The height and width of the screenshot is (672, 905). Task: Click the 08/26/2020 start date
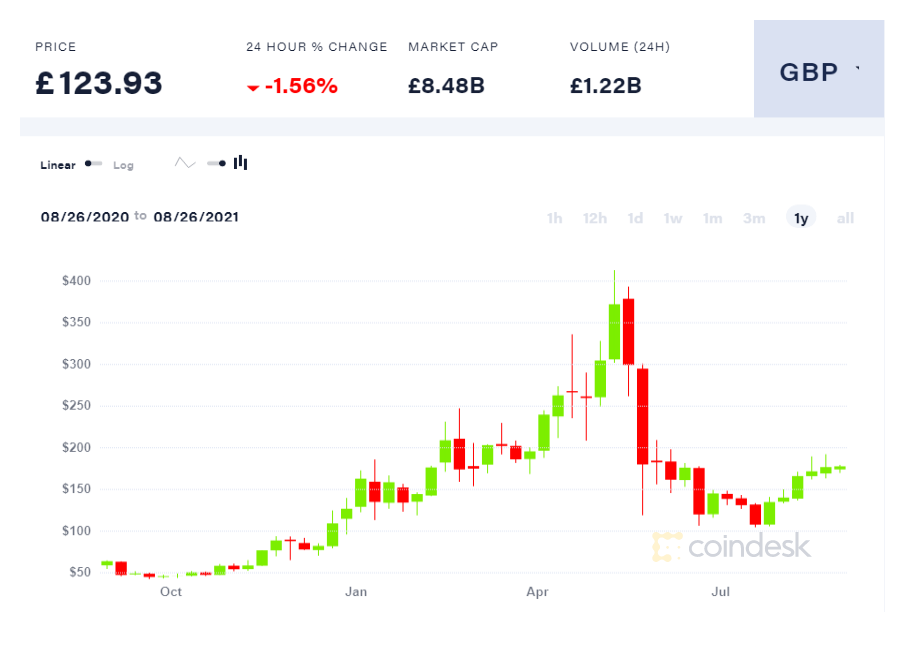click(85, 217)
